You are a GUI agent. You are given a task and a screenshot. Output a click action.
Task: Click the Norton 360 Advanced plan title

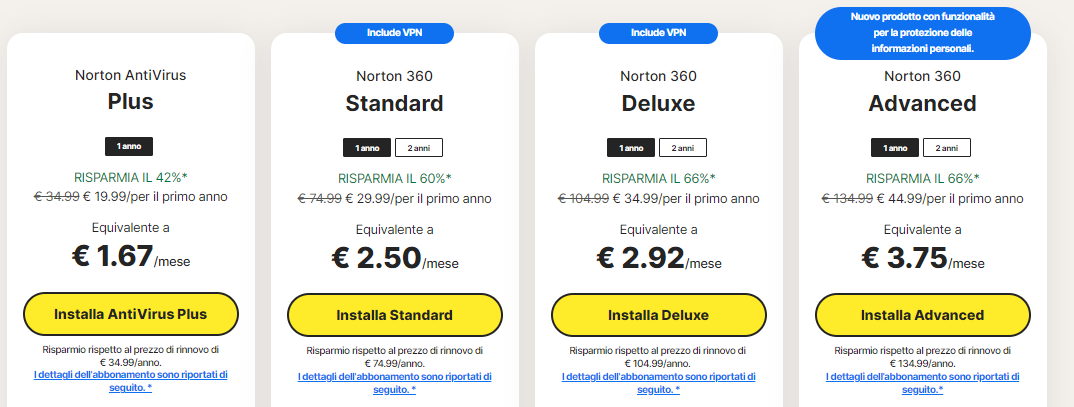922,103
